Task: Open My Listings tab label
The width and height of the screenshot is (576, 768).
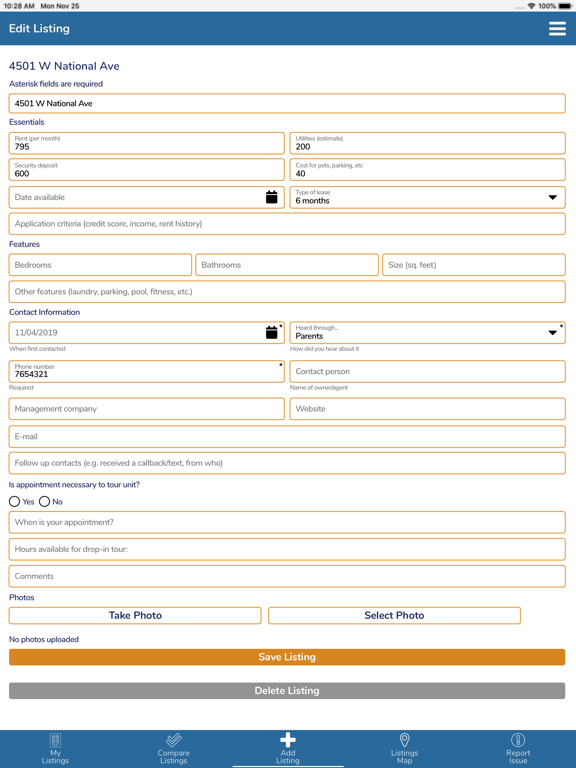Action: coord(55,757)
